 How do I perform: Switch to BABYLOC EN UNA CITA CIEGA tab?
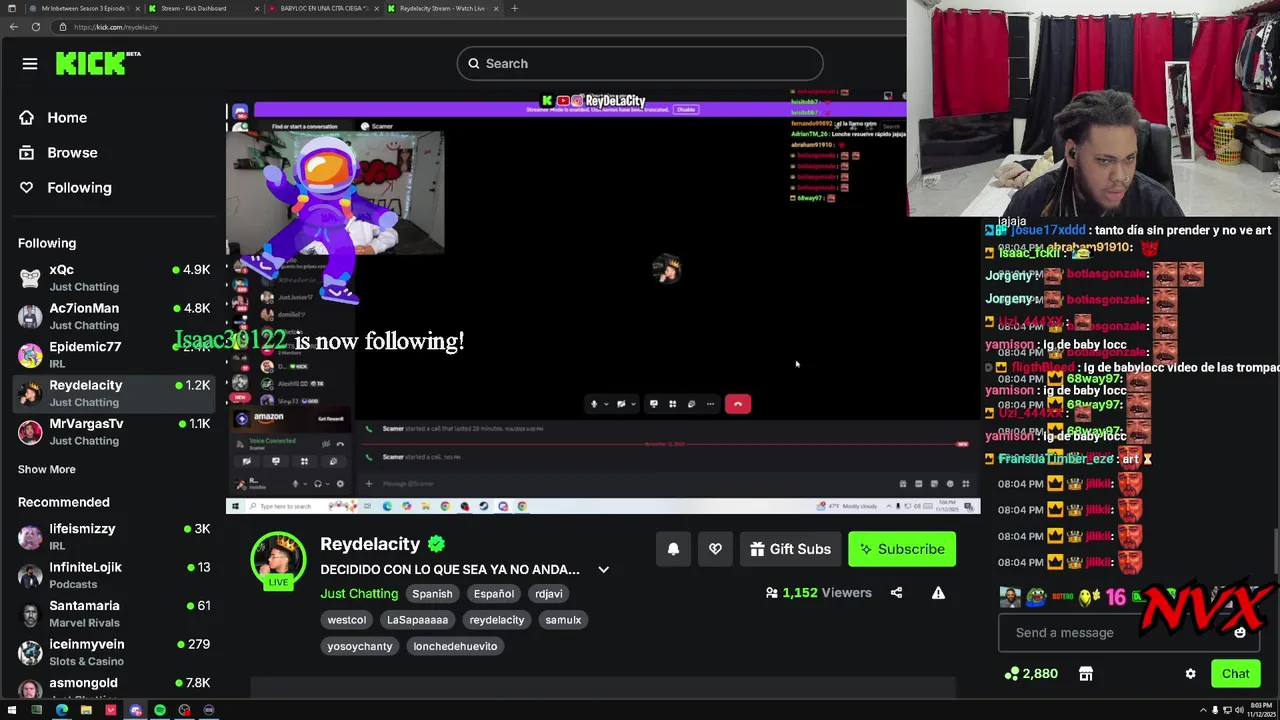(322, 8)
